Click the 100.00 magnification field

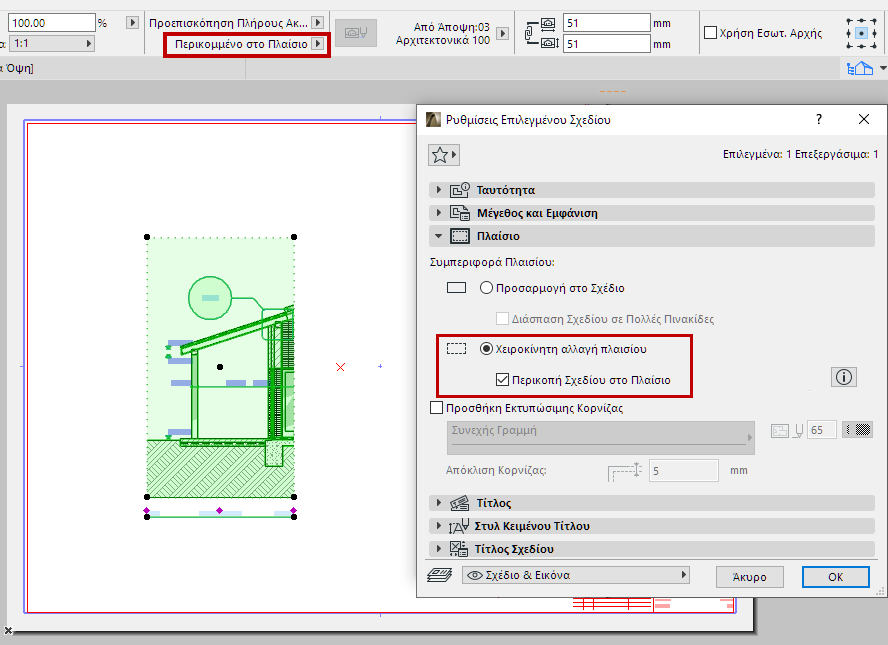[x=52, y=23]
